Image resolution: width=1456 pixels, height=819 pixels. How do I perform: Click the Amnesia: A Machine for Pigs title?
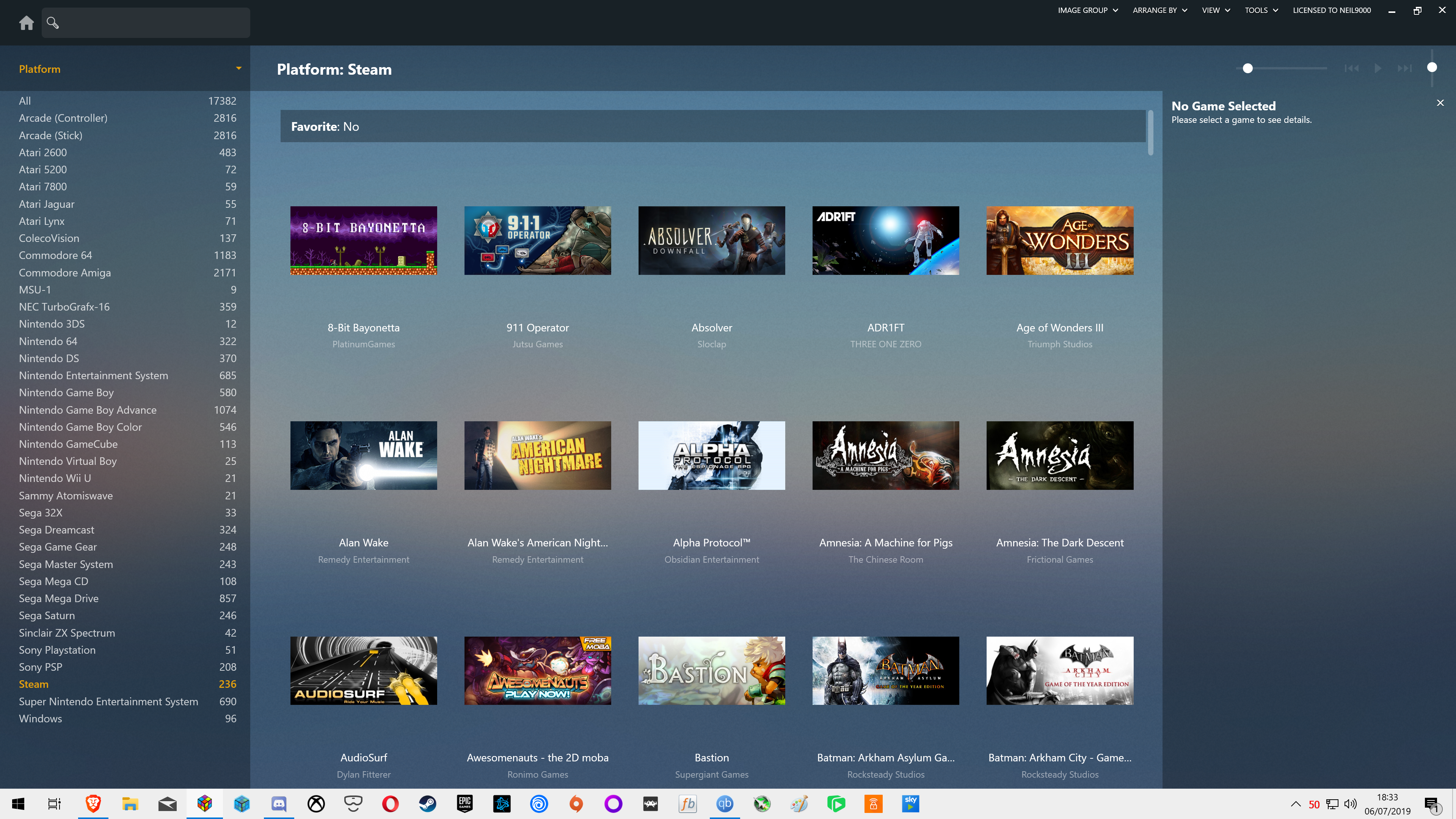click(x=886, y=543)
